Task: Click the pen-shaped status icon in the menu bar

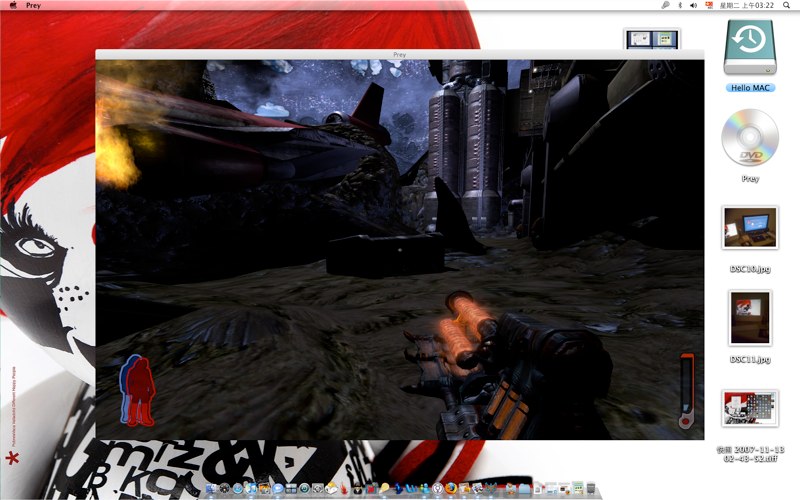Action: tap(665, 5)
